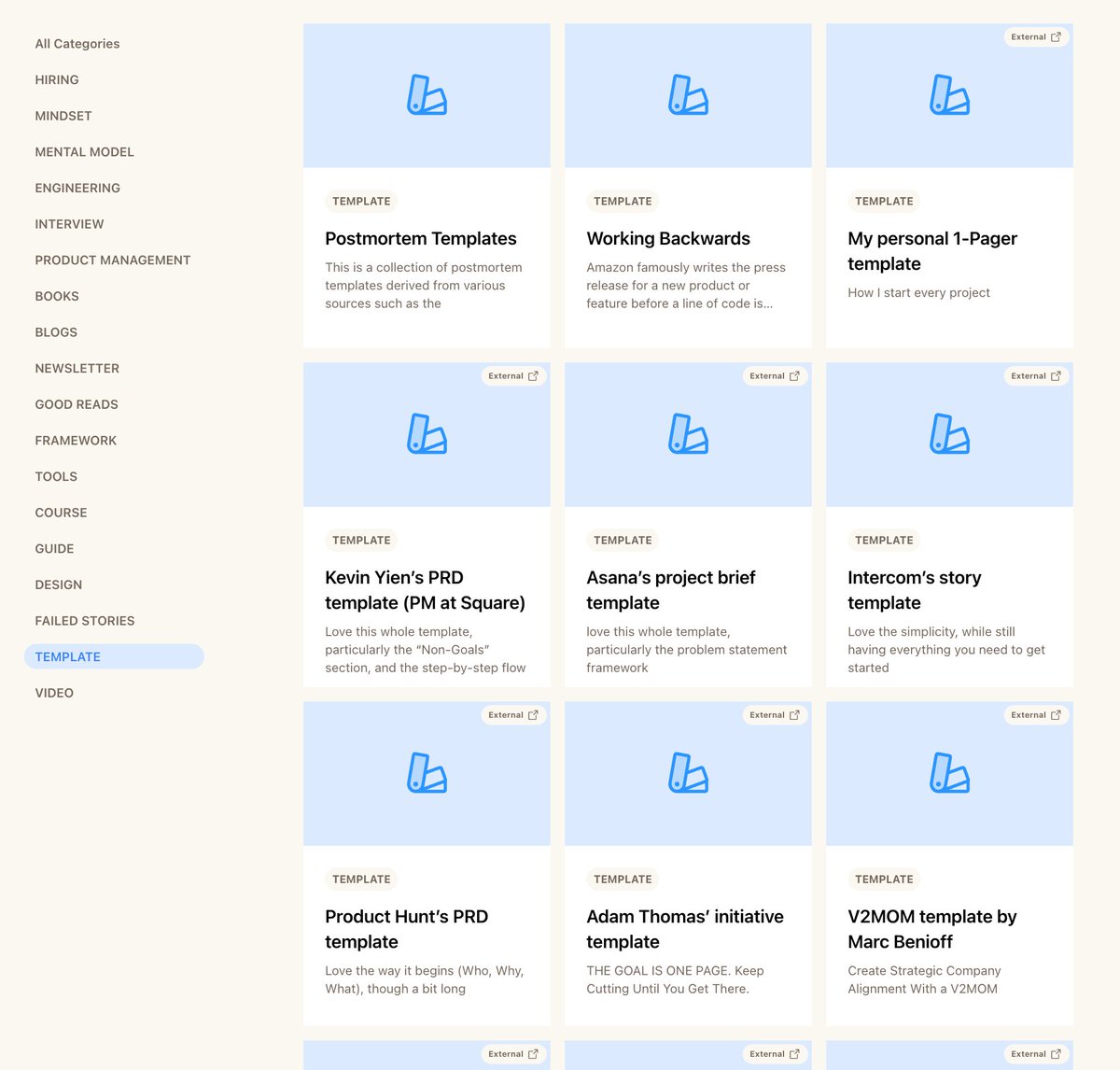The image size is (1120, 1070).
Task: Open Adam Thomas' initiative template title
Action: (x=685, y=929)
